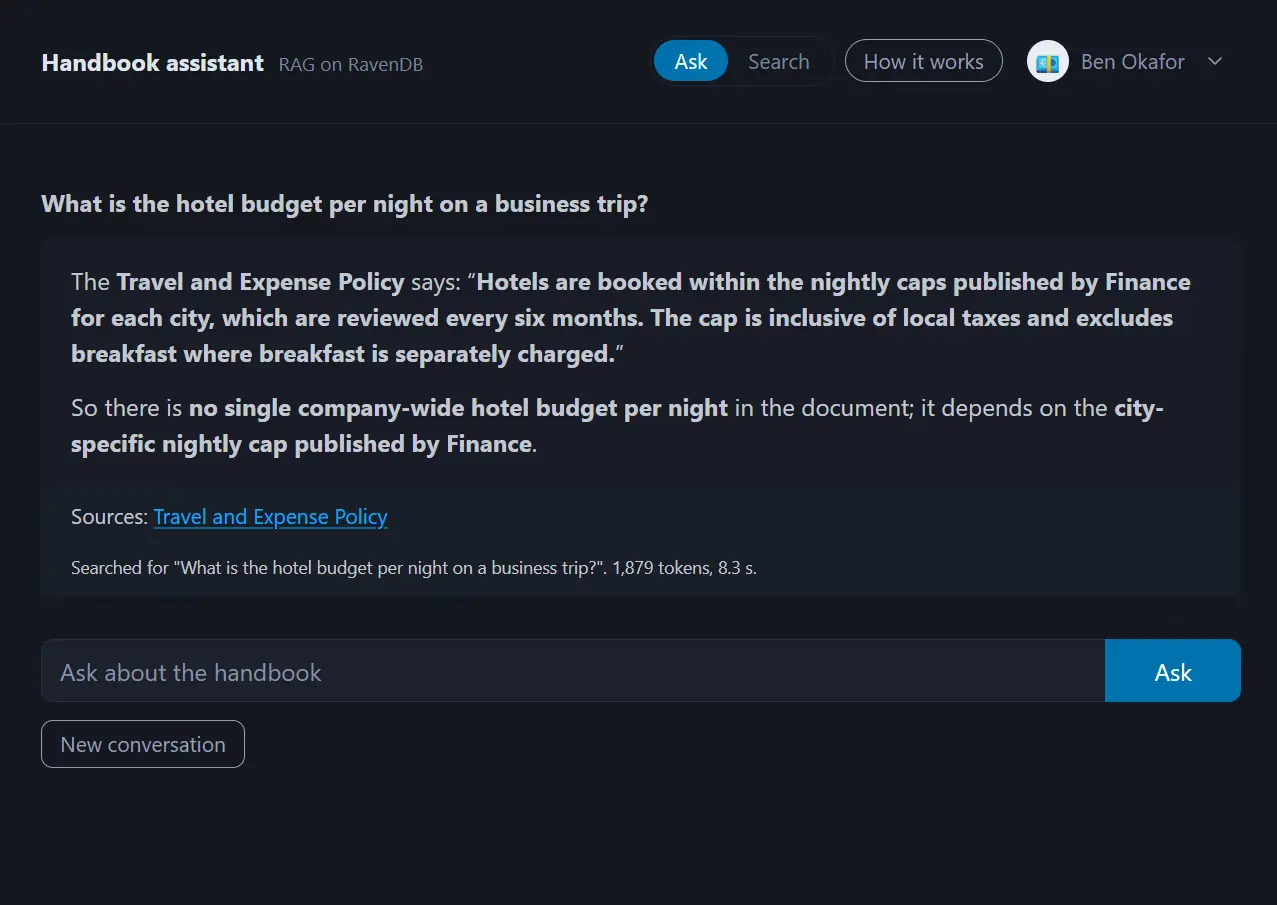Click the RAG on RavenDB subtitle
1277x905 pixels.
[x=350, y=65]
